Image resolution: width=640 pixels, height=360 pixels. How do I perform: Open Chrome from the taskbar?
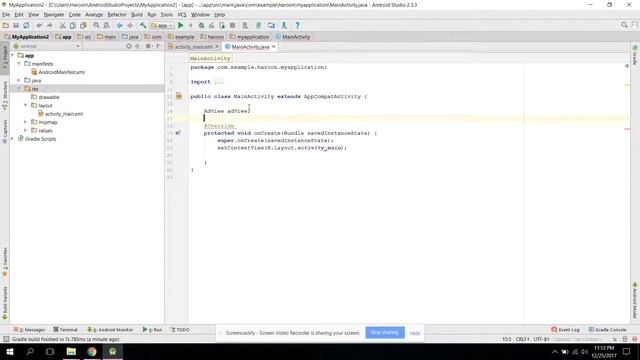(x=92, y=351)
